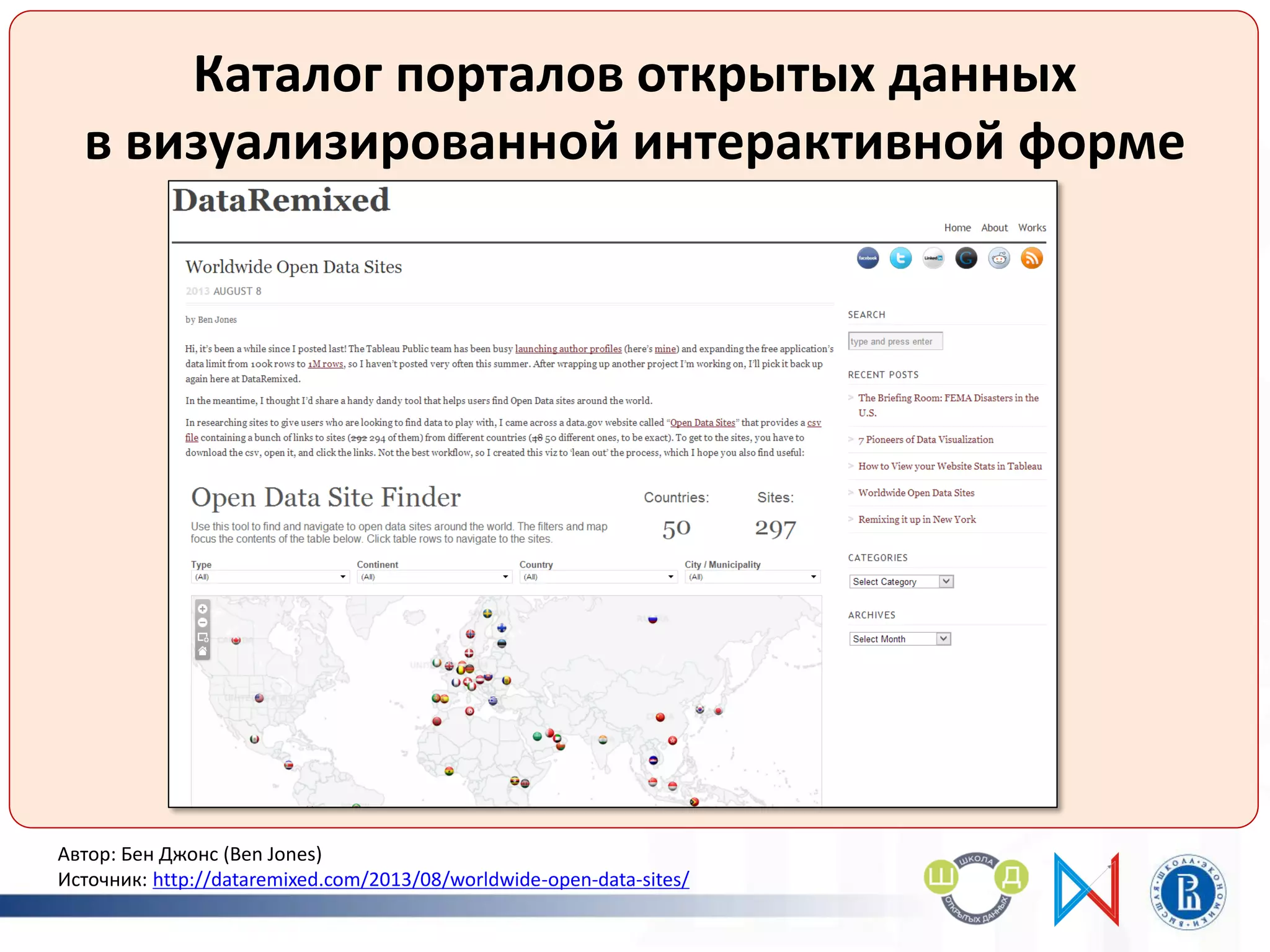Follow the launching author profiles link
1270x952 pixels.
click(x=568, y=349)
